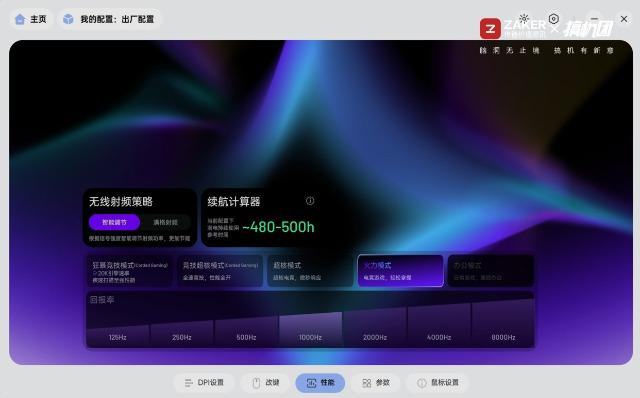Pick the 狂暴竞技模式 mode card
Image resolution: width=640 pixels, height=398 pixels.
point(129,271)
